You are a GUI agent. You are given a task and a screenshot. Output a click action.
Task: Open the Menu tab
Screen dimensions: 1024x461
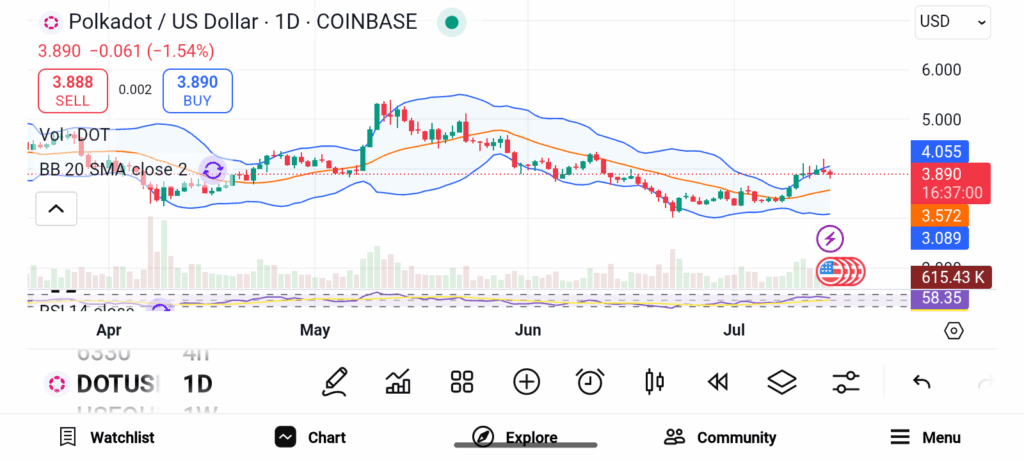[925, 437]
